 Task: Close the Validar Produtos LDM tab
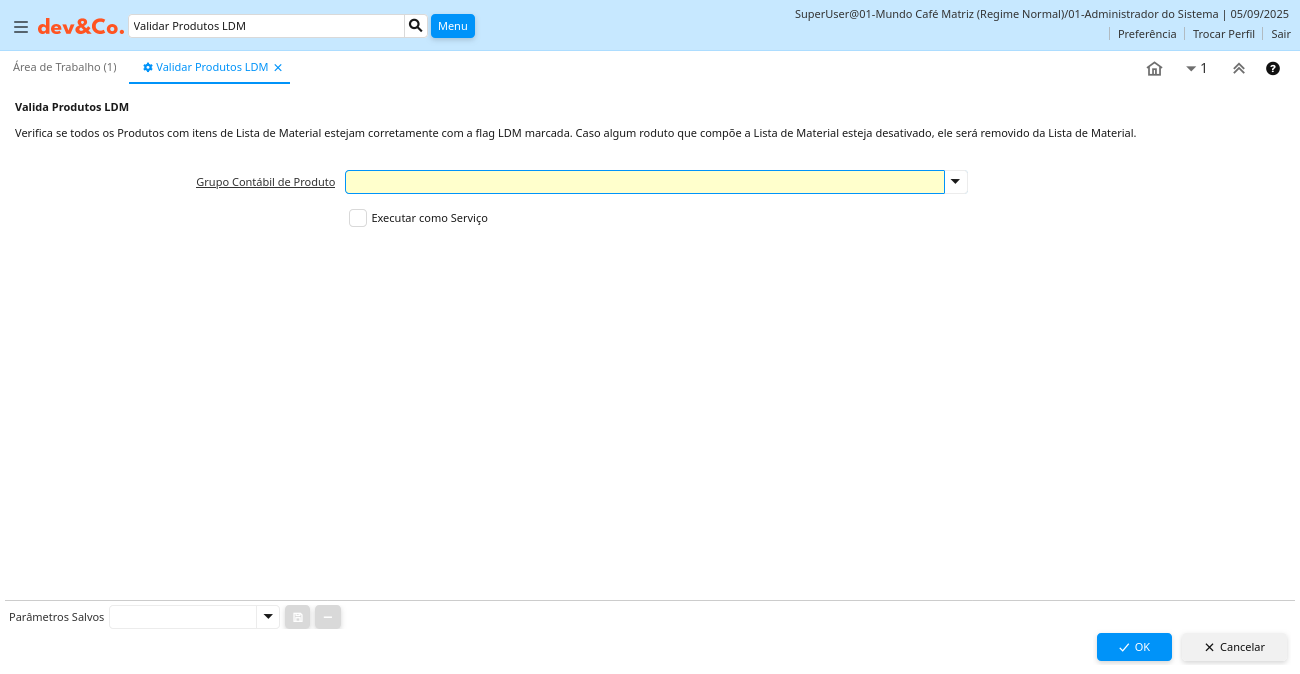coord(278,68)
